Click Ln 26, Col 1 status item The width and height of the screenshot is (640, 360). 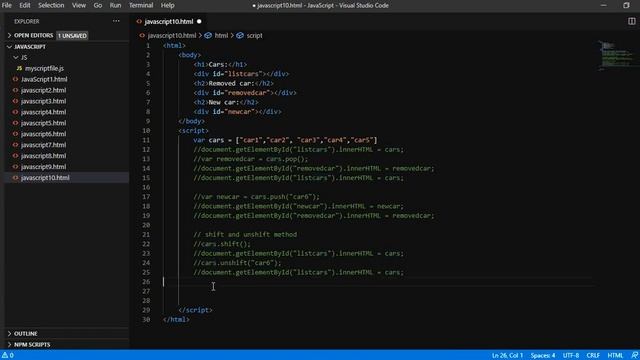click(x=507, y=355)
